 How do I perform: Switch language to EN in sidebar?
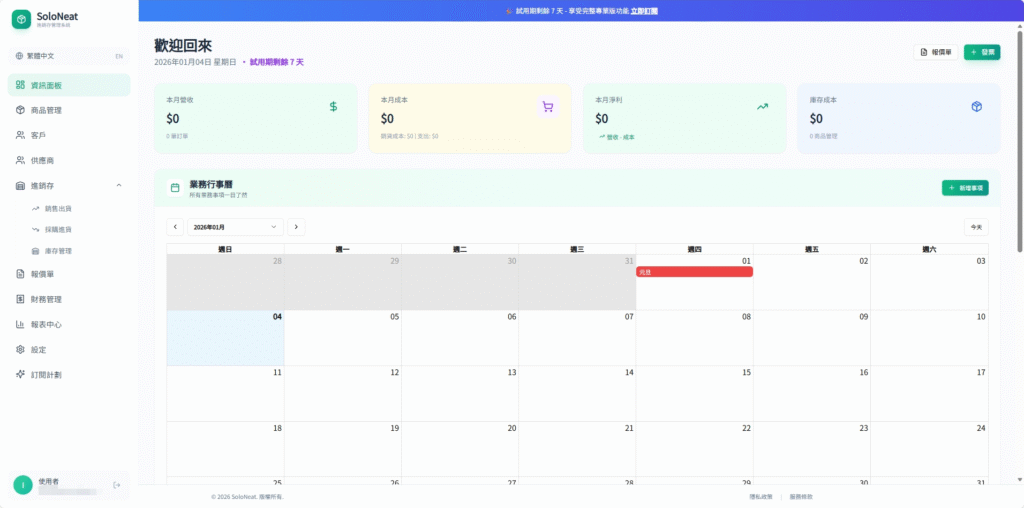coord(119,56)
